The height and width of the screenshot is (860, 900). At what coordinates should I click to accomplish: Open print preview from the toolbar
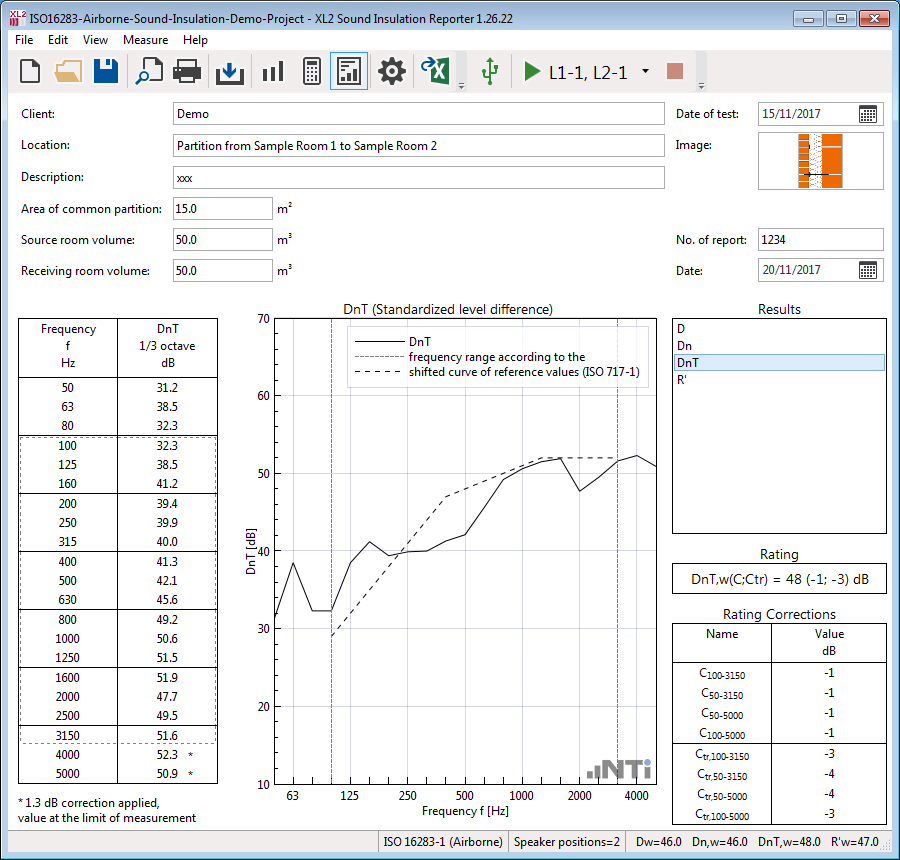(x=149, y=72)
